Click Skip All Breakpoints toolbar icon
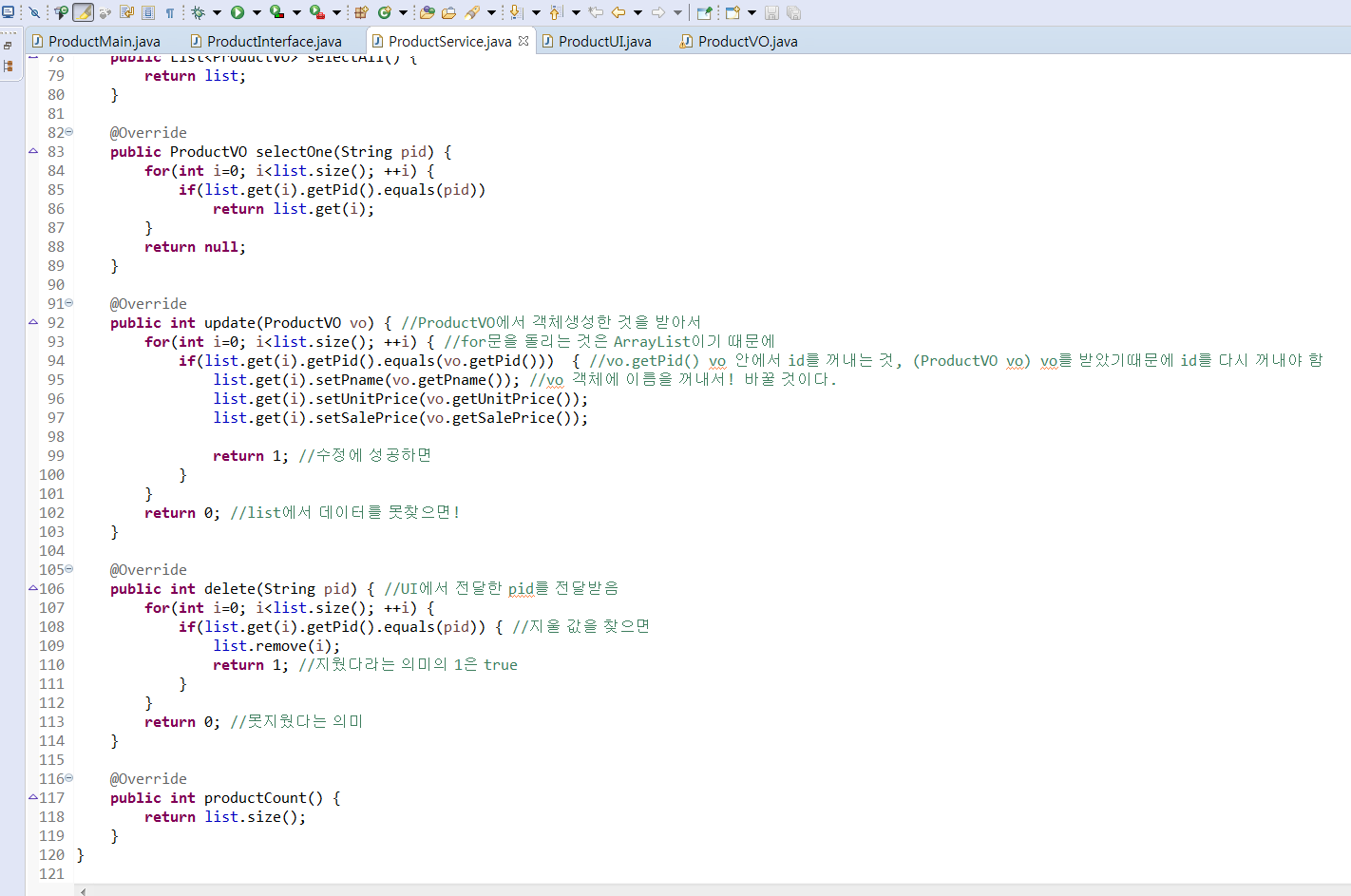The height and width of the screenshot is (896, 1351). coord(34,12)
